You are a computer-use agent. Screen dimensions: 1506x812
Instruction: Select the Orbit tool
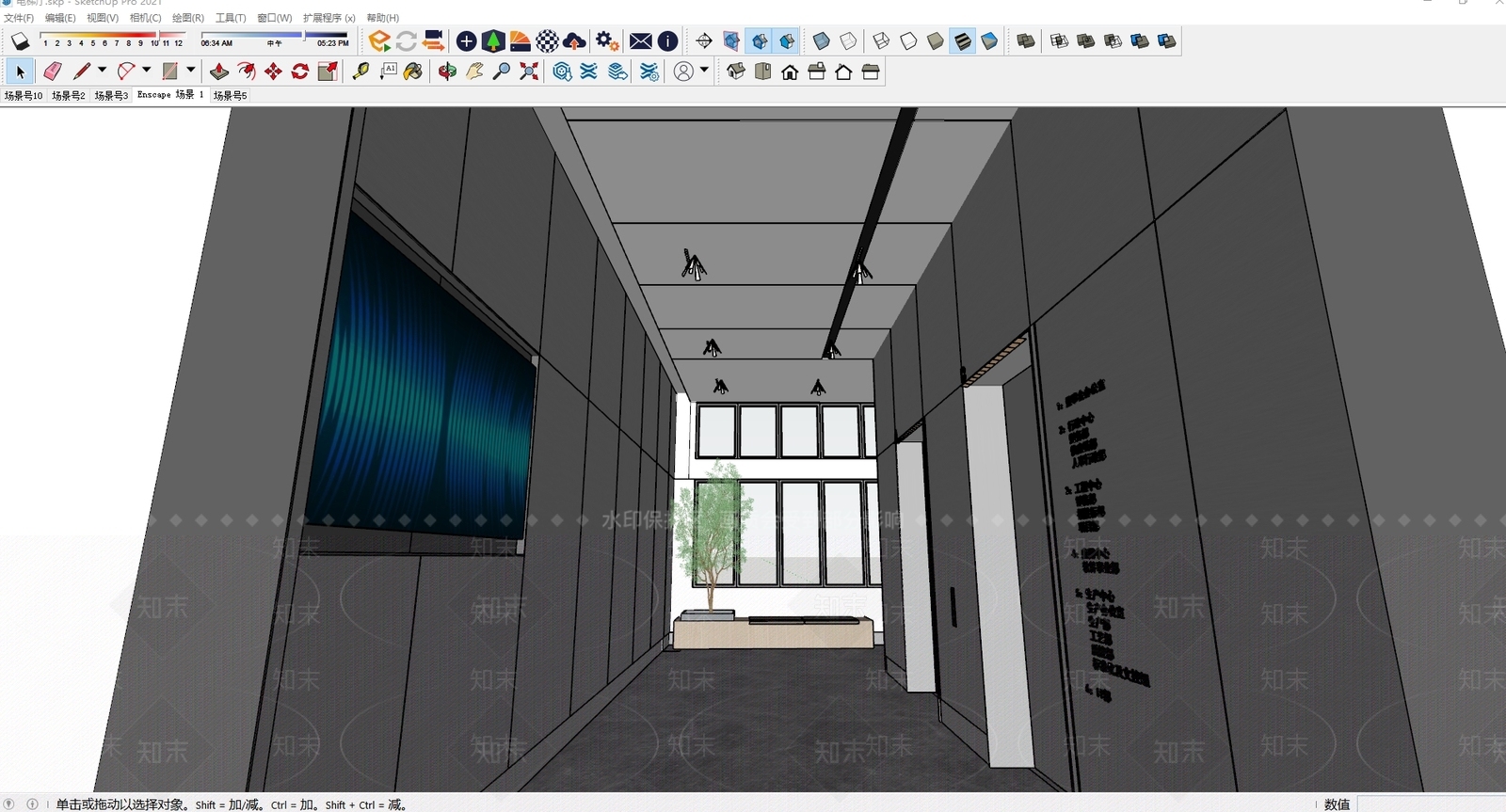(447, 72)
